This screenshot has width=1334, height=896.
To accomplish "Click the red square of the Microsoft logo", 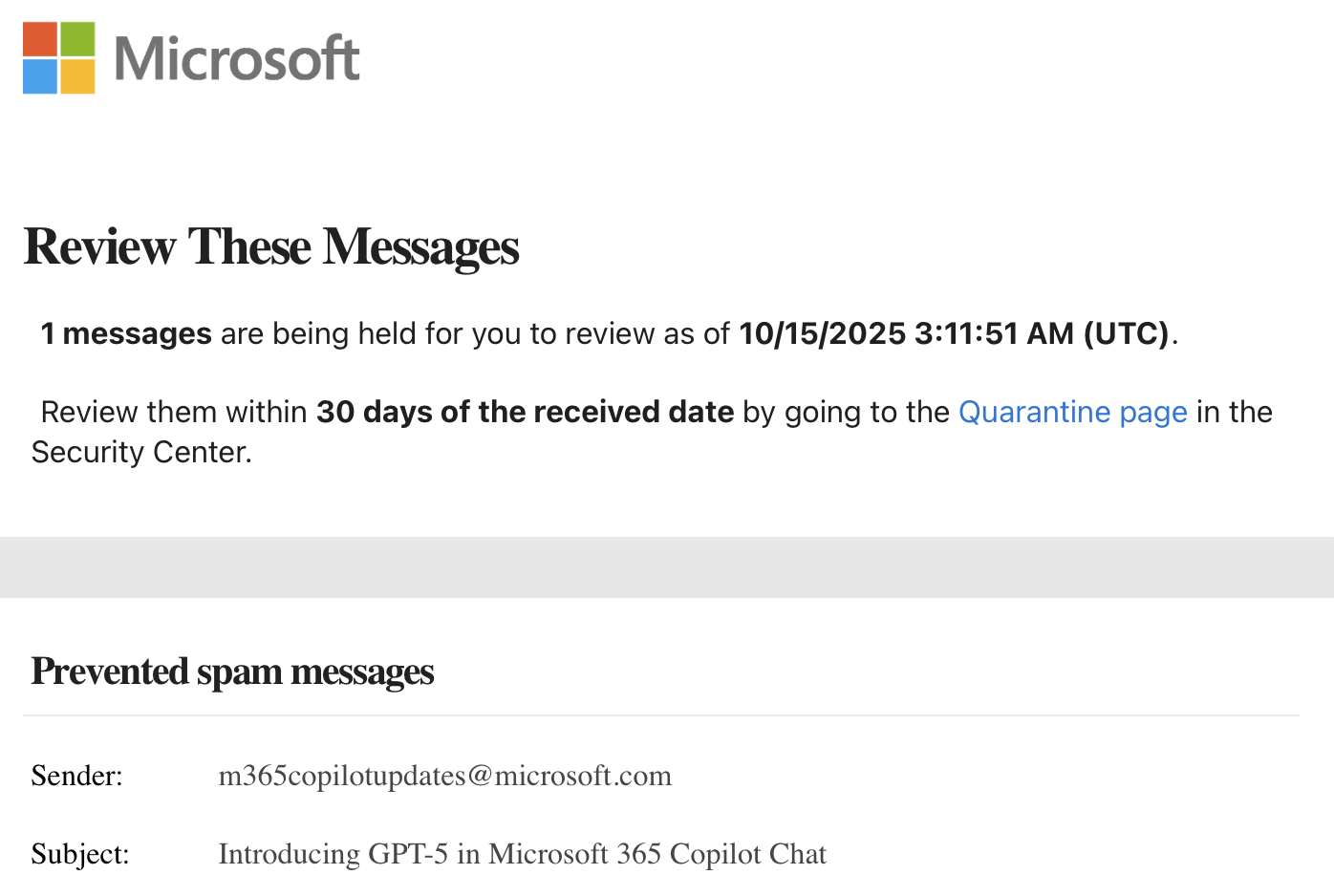I will tap(40, 39).
